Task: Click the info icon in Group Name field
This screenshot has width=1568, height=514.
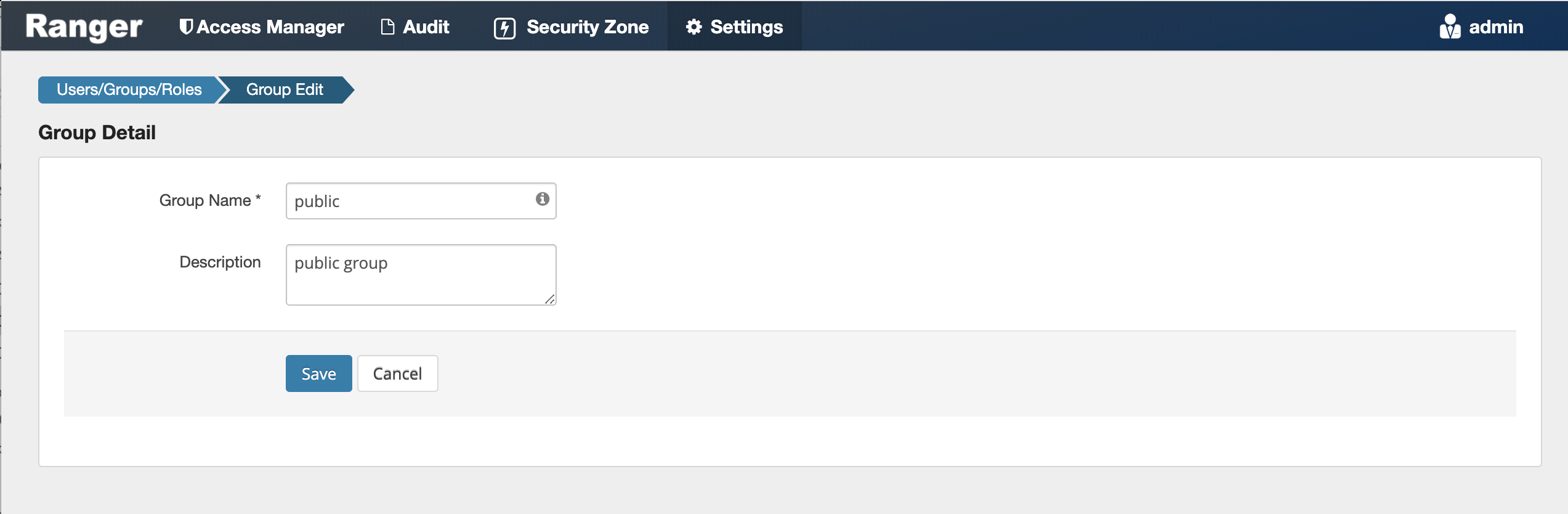Action: pos(542,199)
